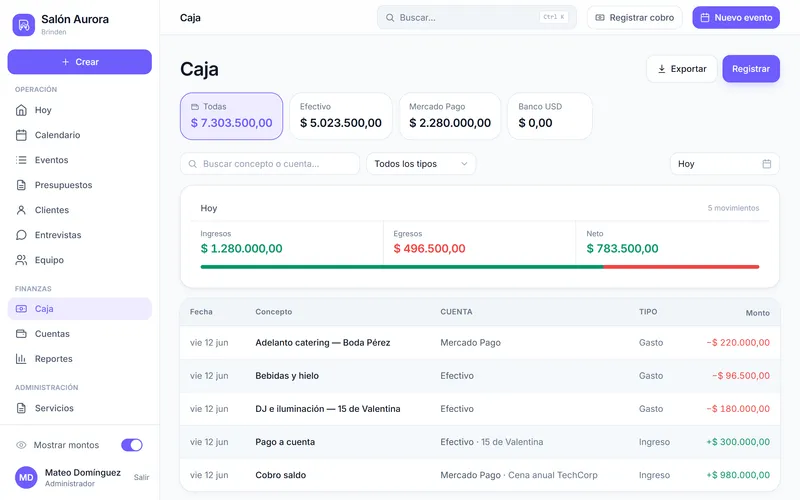Screen dimensions: 800x500
Task: Click Mercado Pago · Cena anual TechCorp
Action: tap(518, 475)
